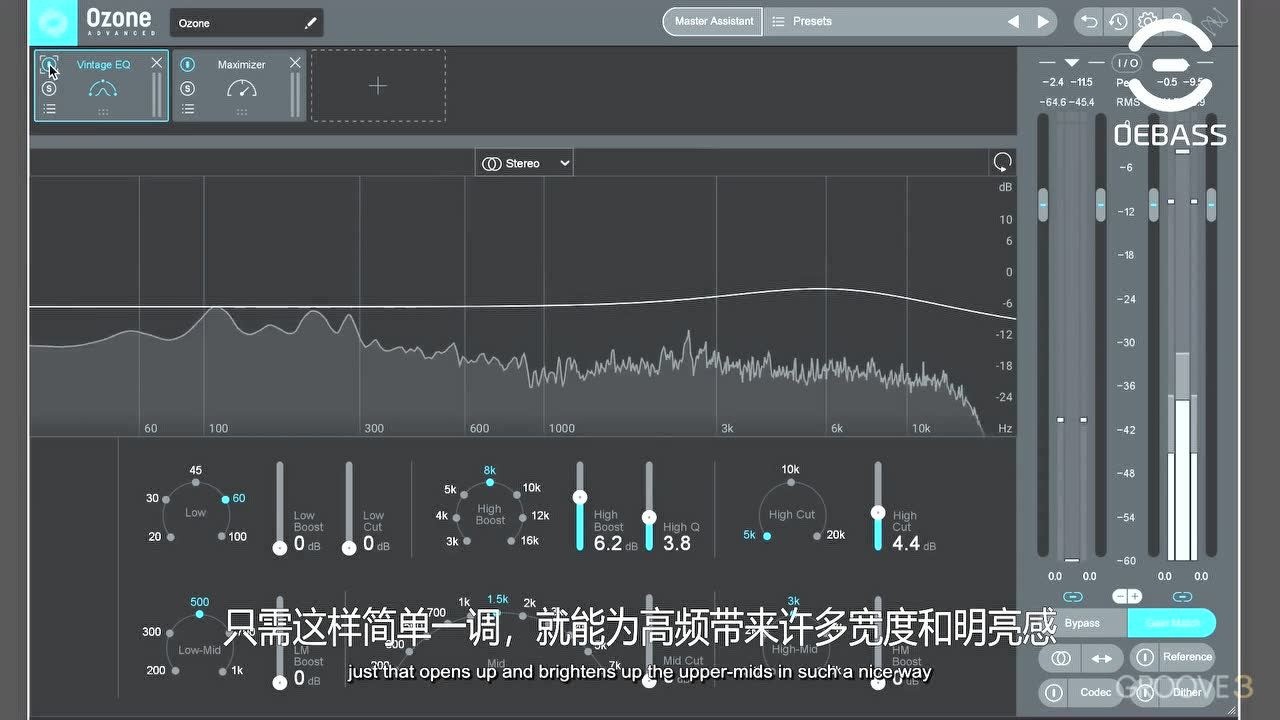Link the input gain channels
Viewport: 1280px width, 720px height.
point(1073,596)
